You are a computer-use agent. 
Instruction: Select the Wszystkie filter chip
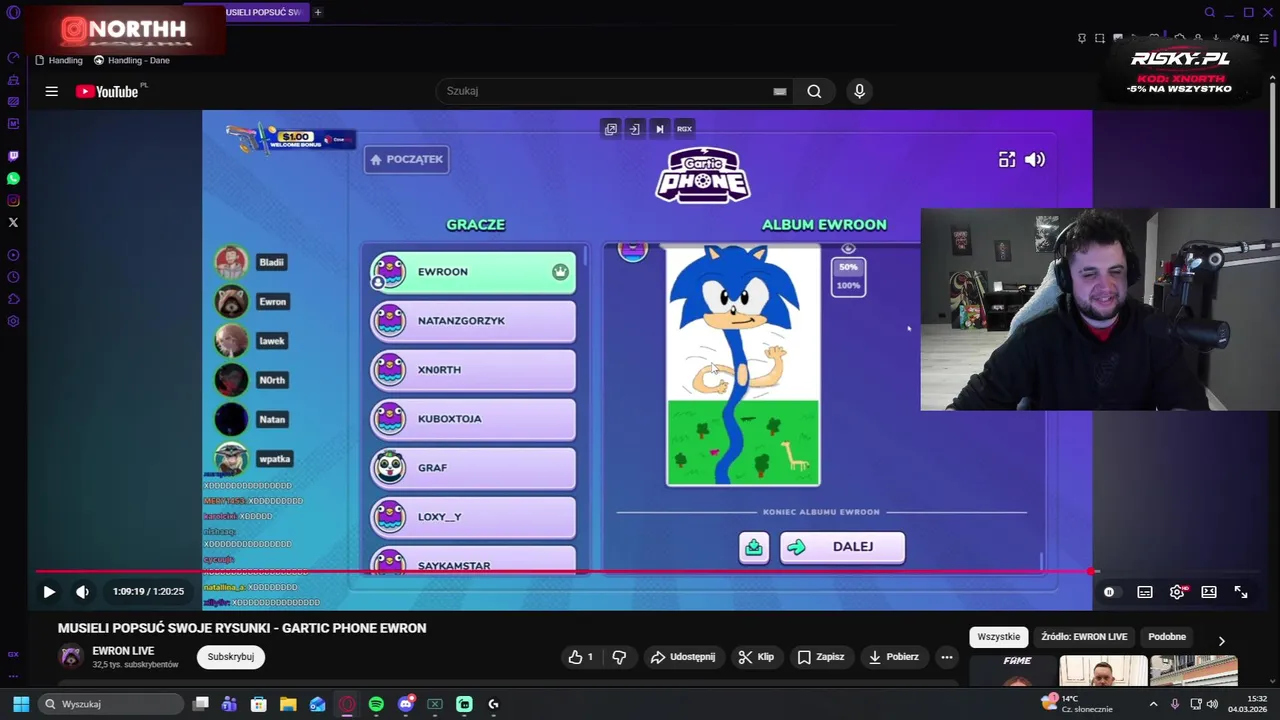998,637
